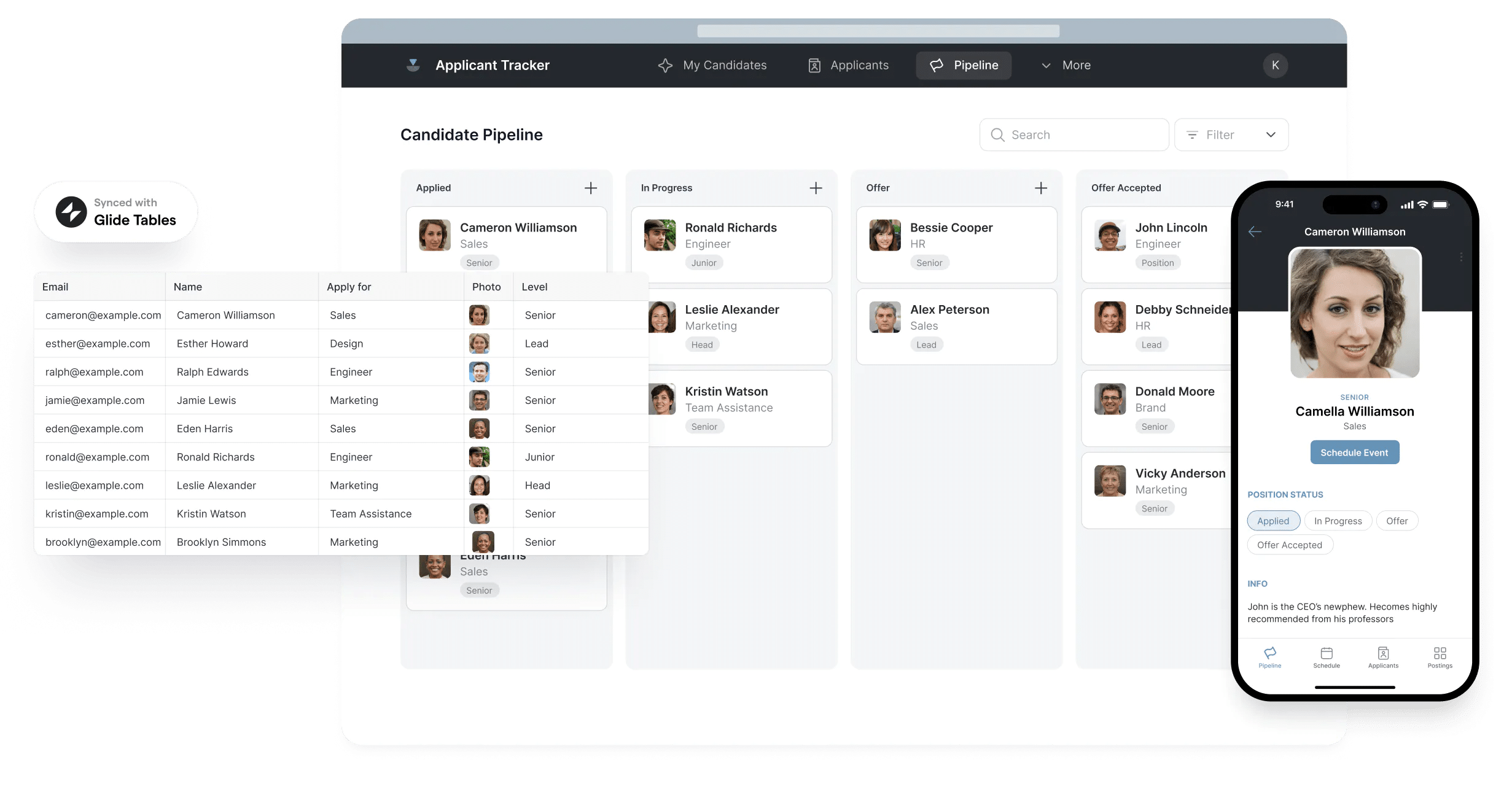Click the Schedule tab icon on mobile
This screenshot has height=792, width=1512.
[1326, 655]
